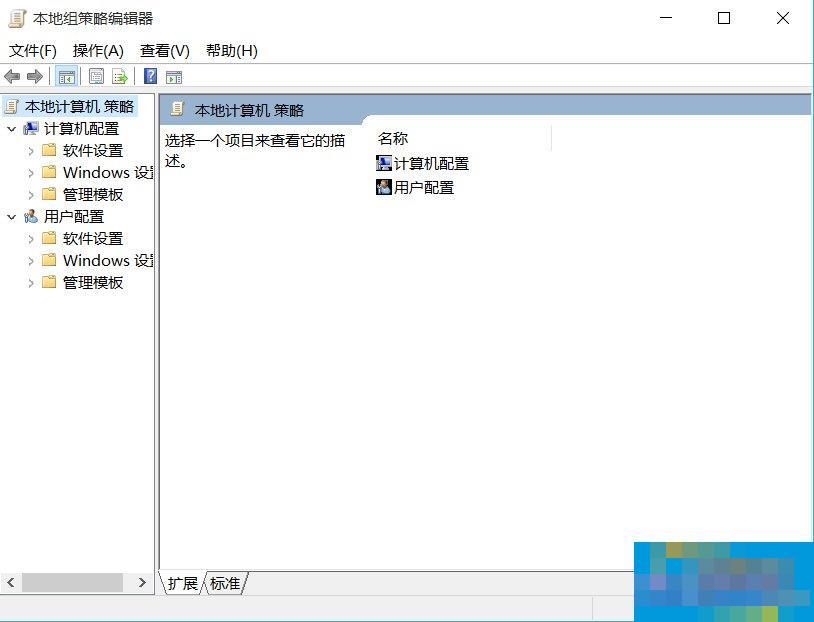The height and width of the screenshot is (622, 814).
Task: Expand 软件设置 under 用户配置 using its chevron
Action: 31,239
